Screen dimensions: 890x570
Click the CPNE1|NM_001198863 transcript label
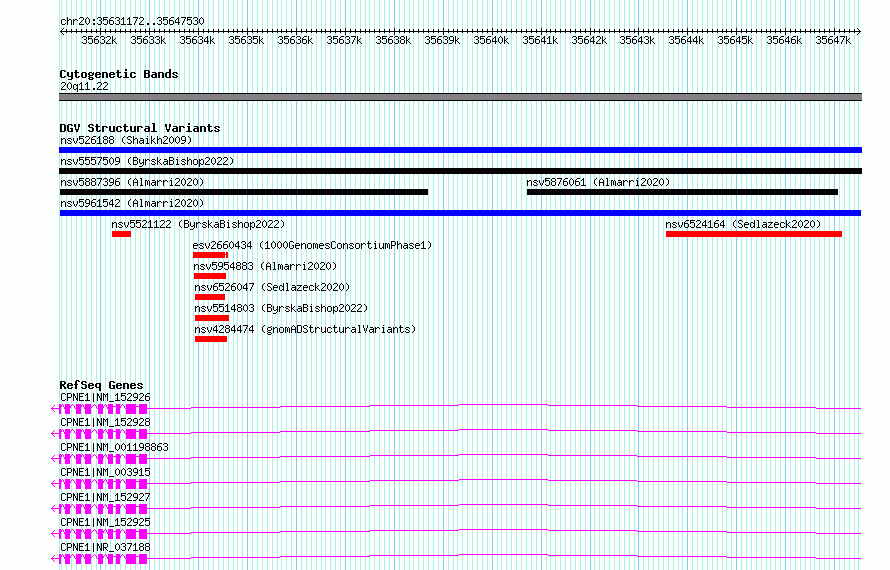point(114,447)
